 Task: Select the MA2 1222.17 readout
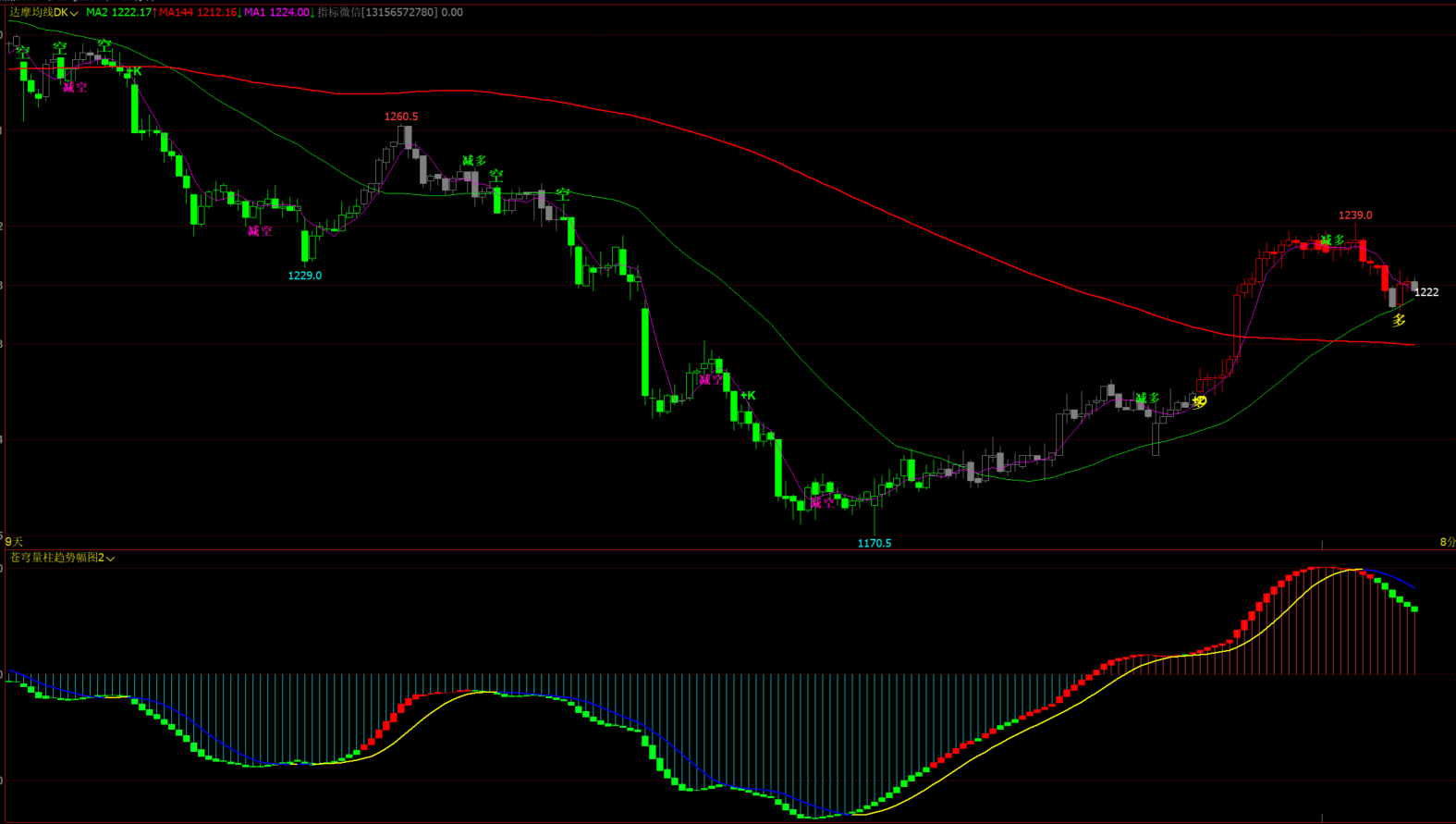119,13
